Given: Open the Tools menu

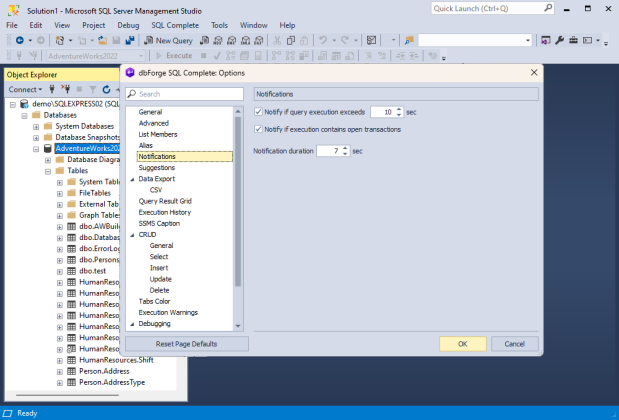Looking at the screenshot, I should 219,24.
